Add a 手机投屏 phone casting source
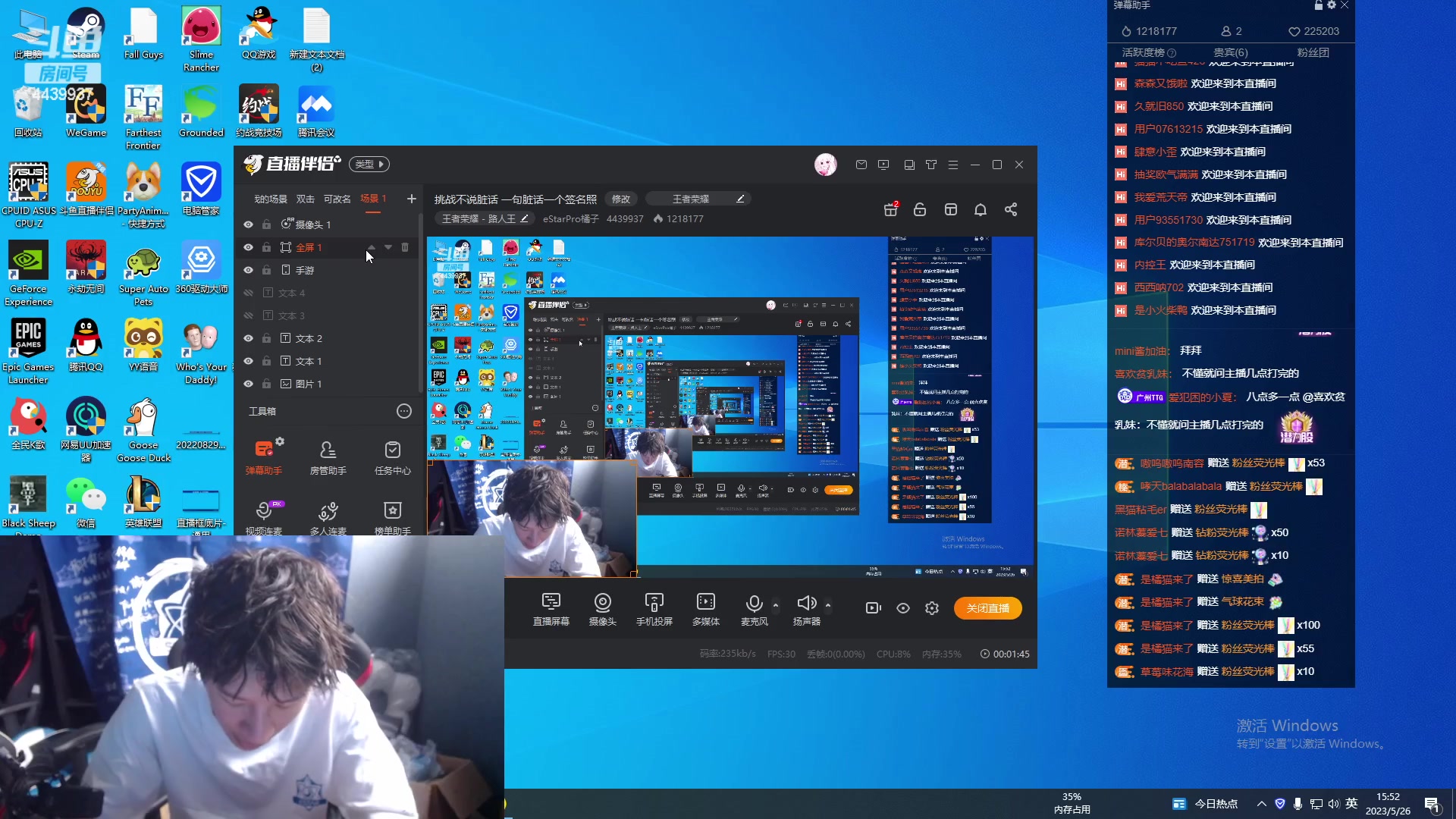The image size is (1456, 819). click(x=654, y=609)
